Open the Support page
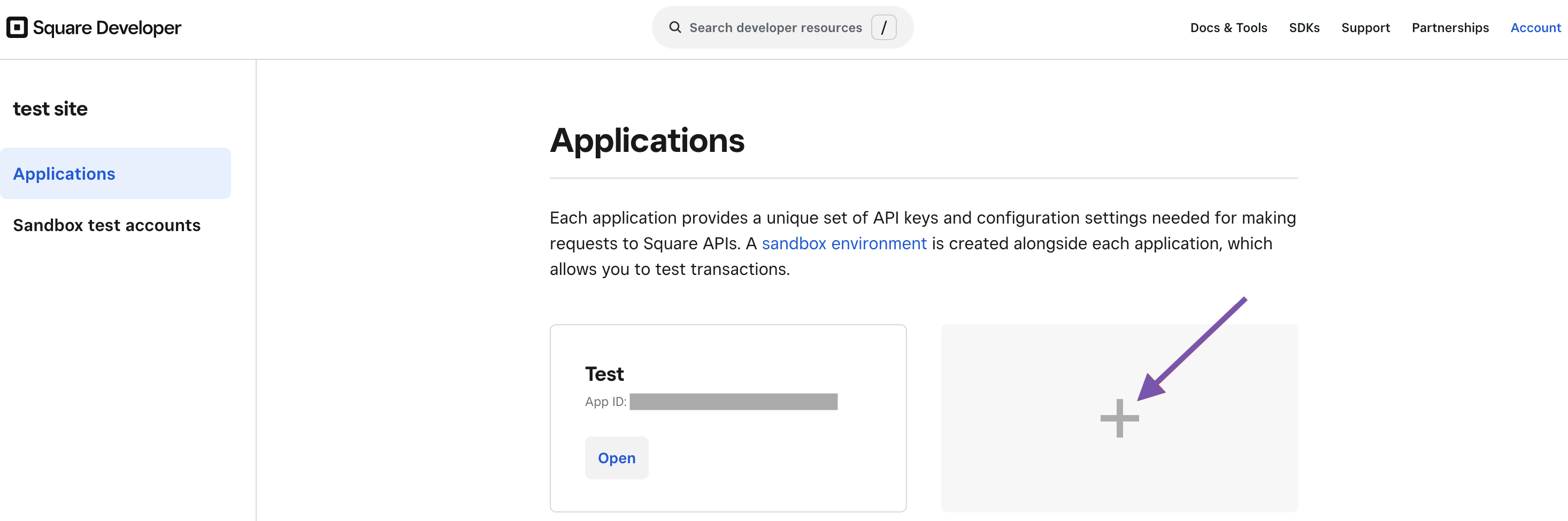The image size is (1568, 521). point(1366,27)
